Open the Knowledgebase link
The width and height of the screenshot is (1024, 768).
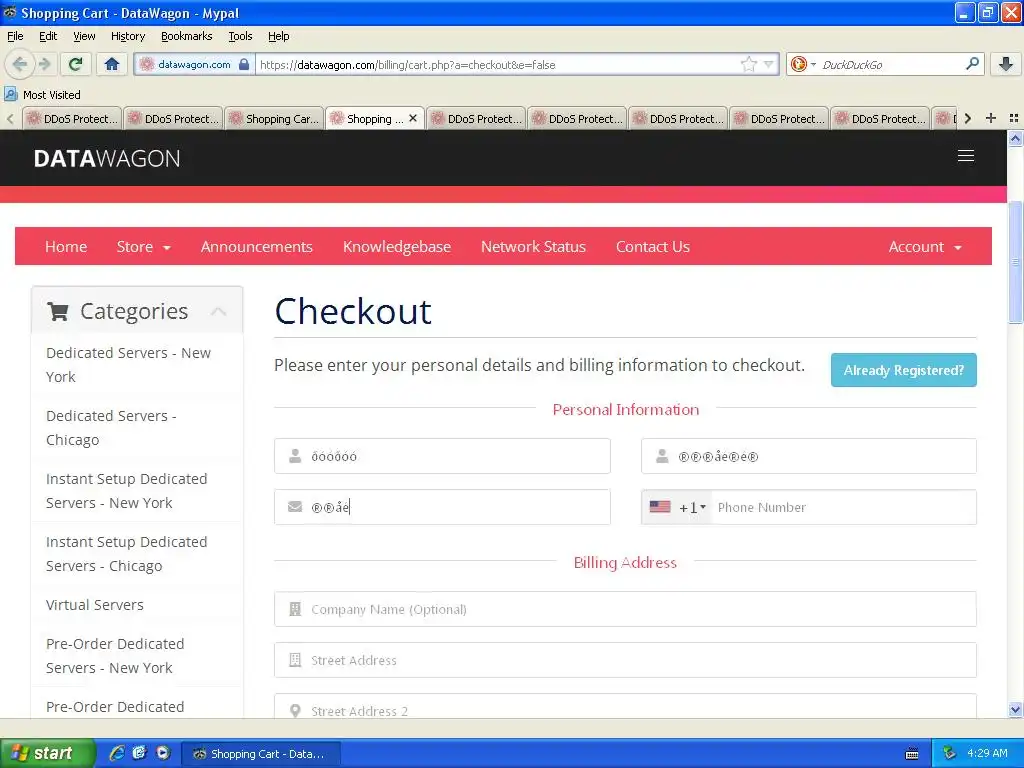point(397,247)
